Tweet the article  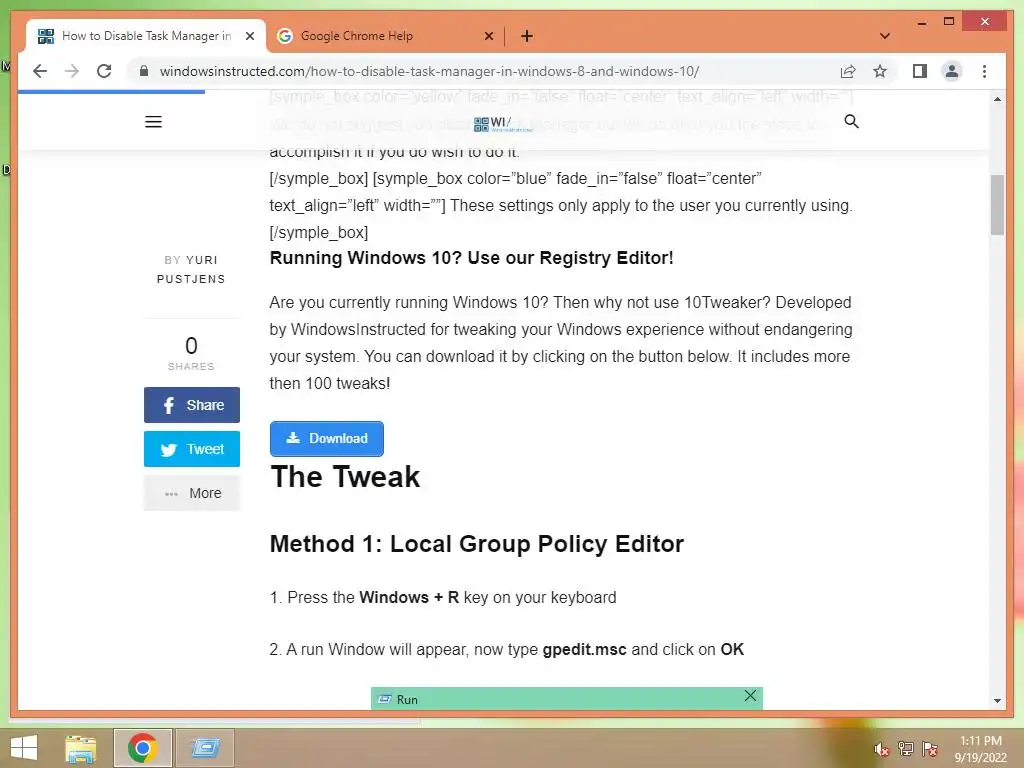[192, 449]
